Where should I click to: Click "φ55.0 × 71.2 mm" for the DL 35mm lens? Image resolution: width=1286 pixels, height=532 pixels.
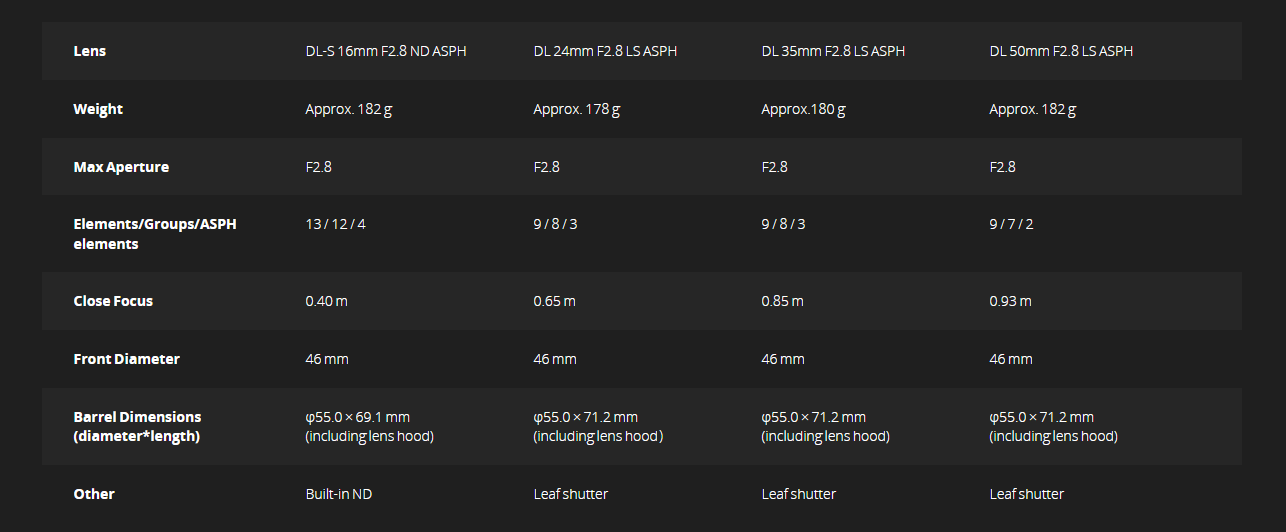click(x=813, y=417)
